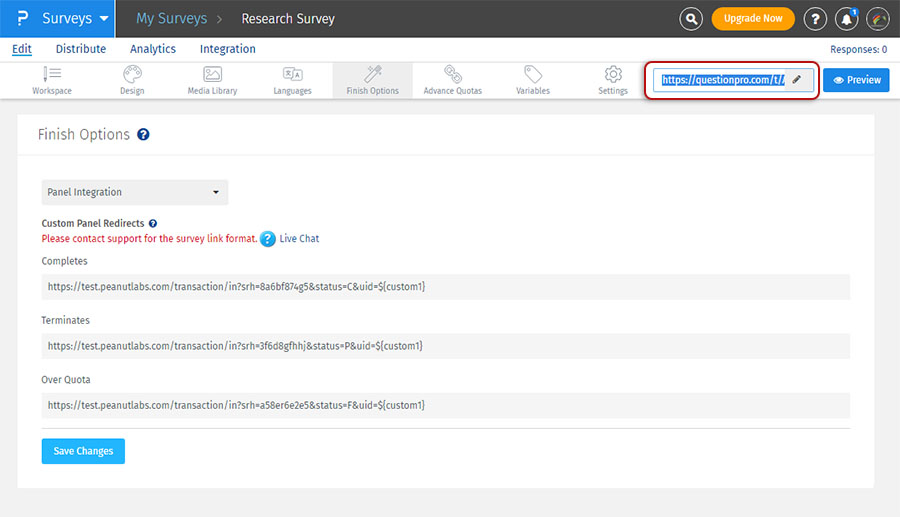This screenshot has height=517, width=900.
Task: Open the Live Chat link
Action: point(299,239)
